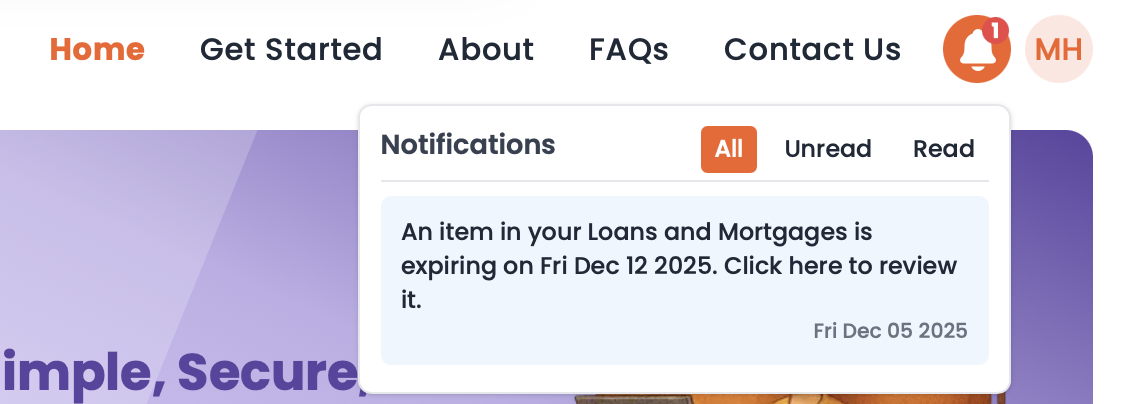Switch to the Unread notifications filter
The image size is (1122, 404).
[x=828, y=149]
